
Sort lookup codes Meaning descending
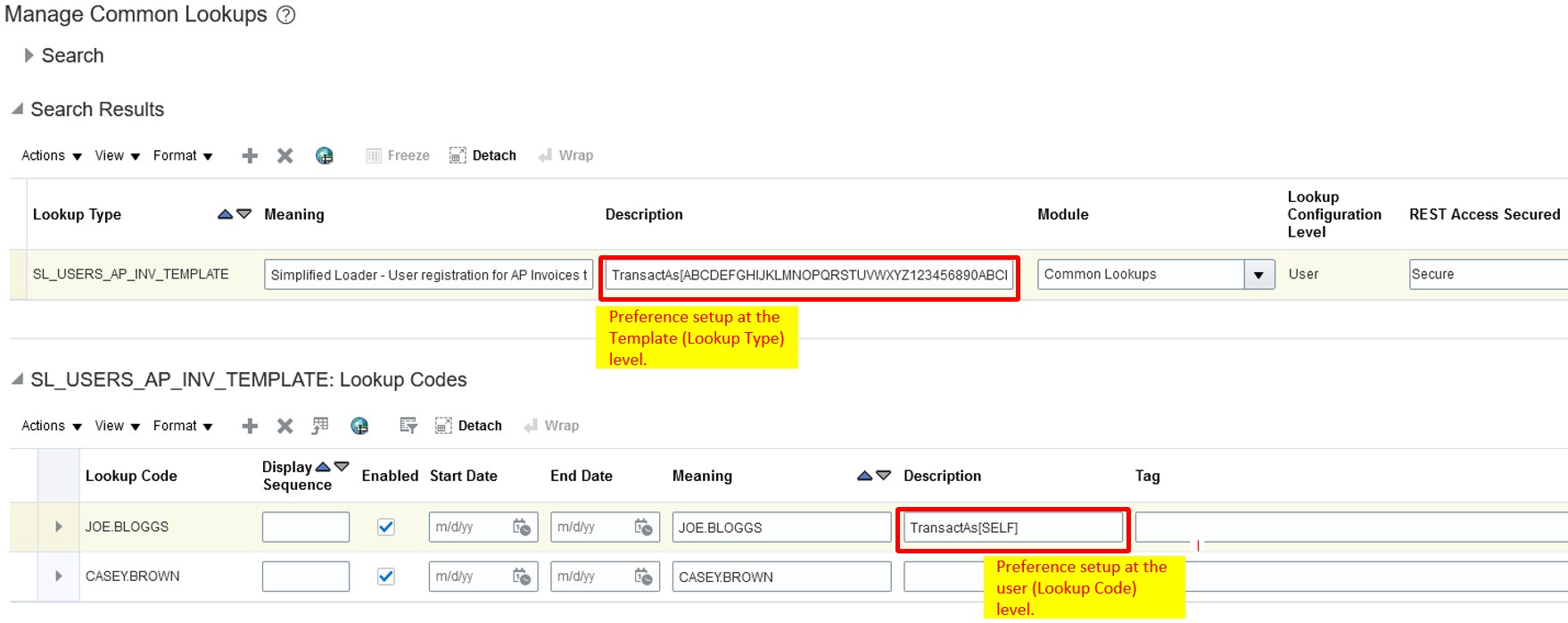tap(883, 476)
